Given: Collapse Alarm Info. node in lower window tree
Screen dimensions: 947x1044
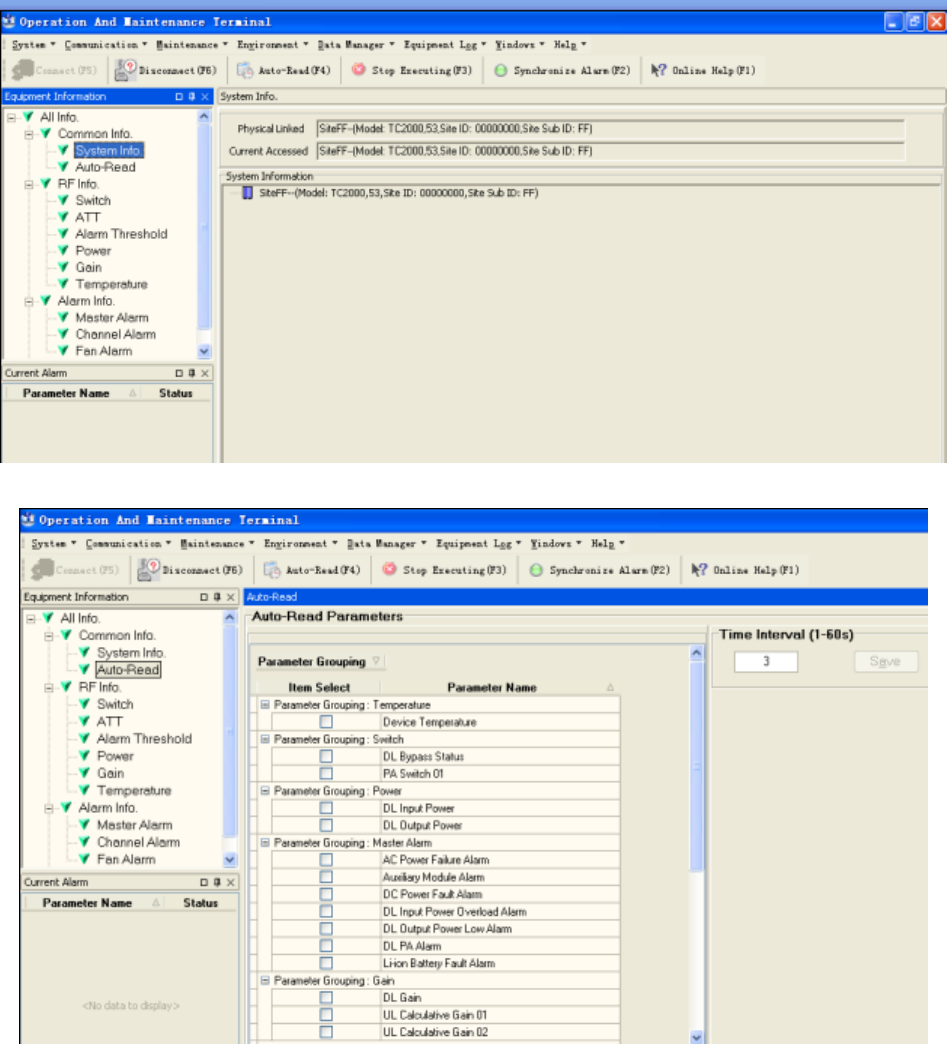Looking at the screenshot, I should (49, 808).
